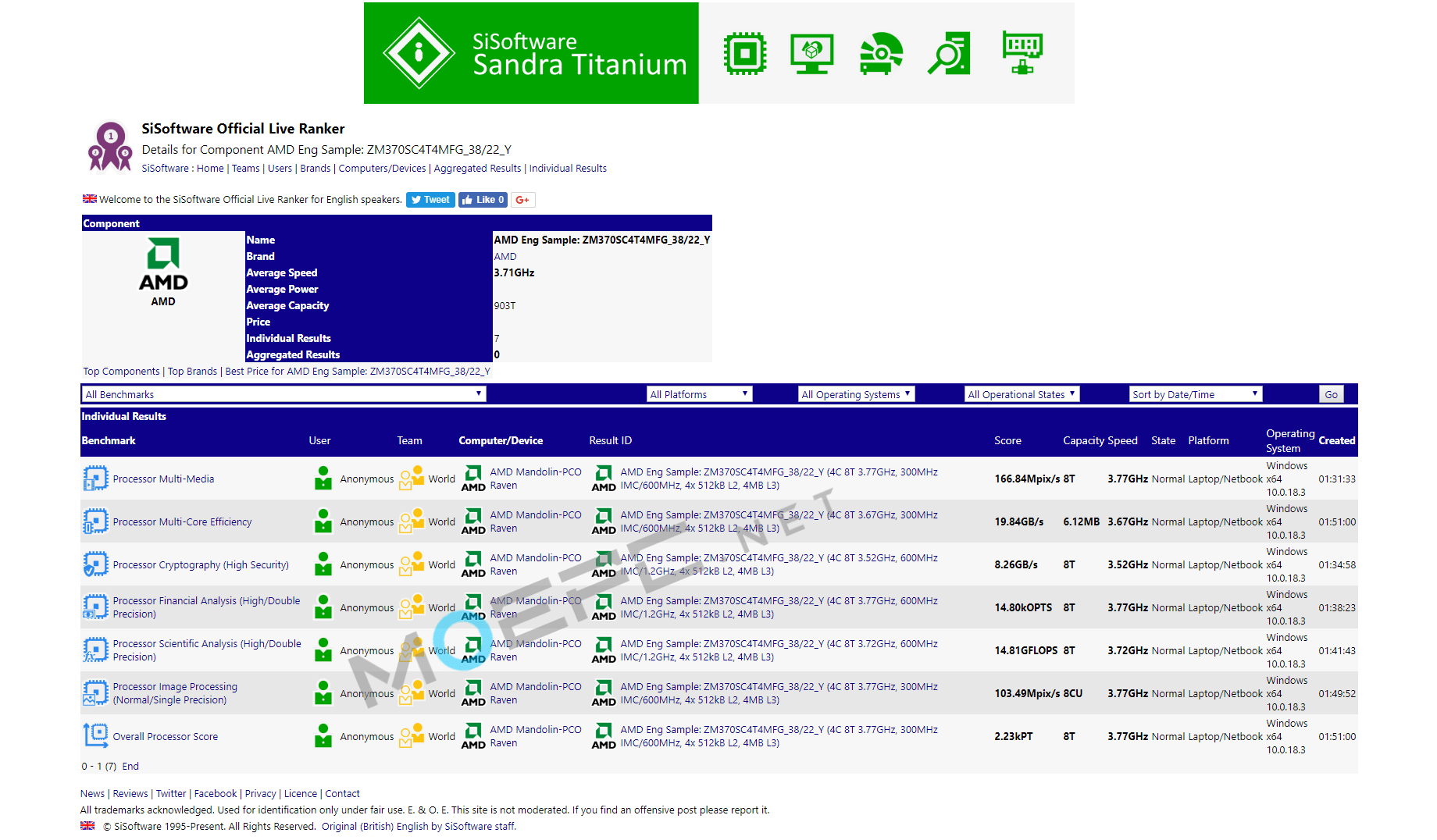Click the Tweet button

point(430,200)
